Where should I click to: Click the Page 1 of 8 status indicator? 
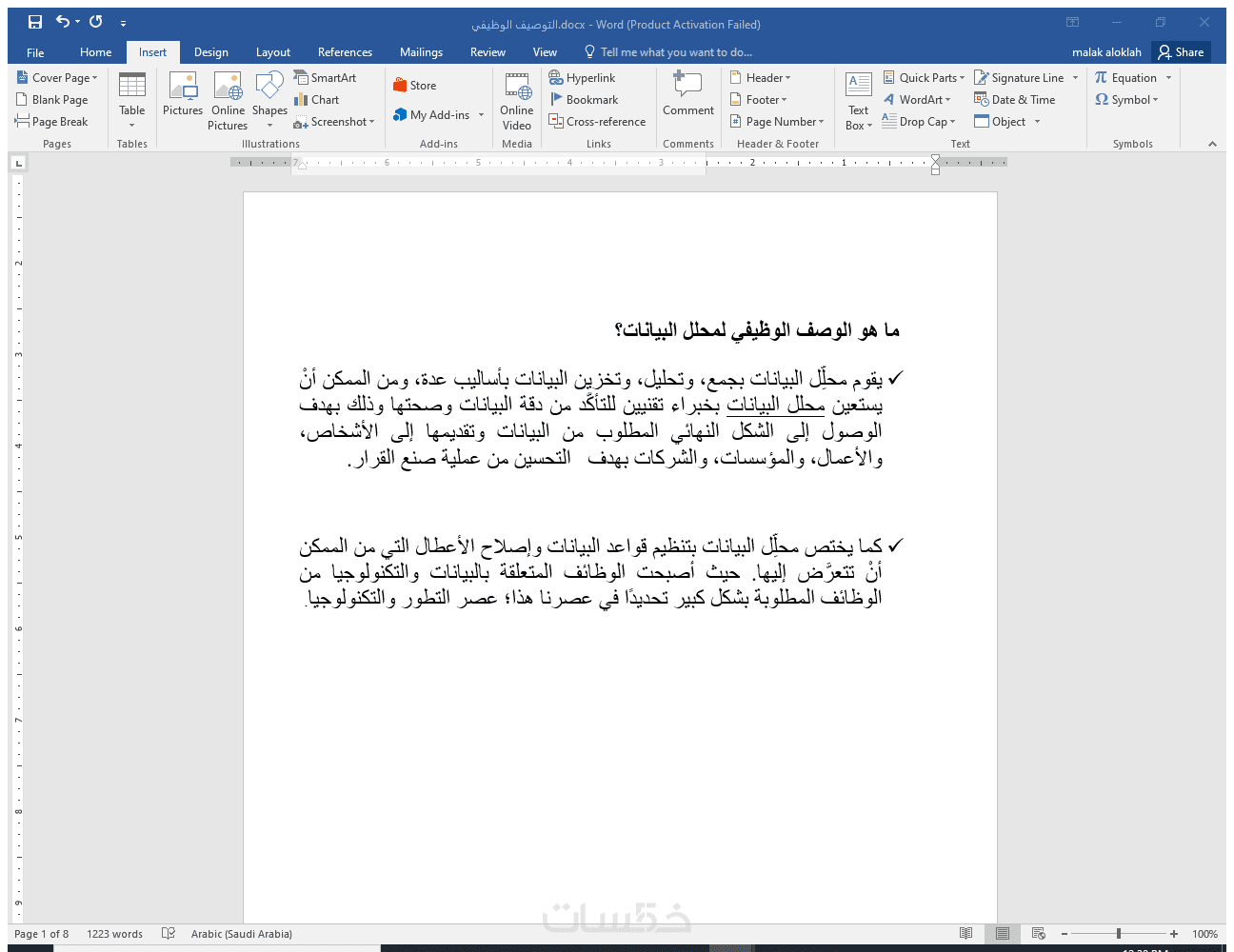click(41, 934)
